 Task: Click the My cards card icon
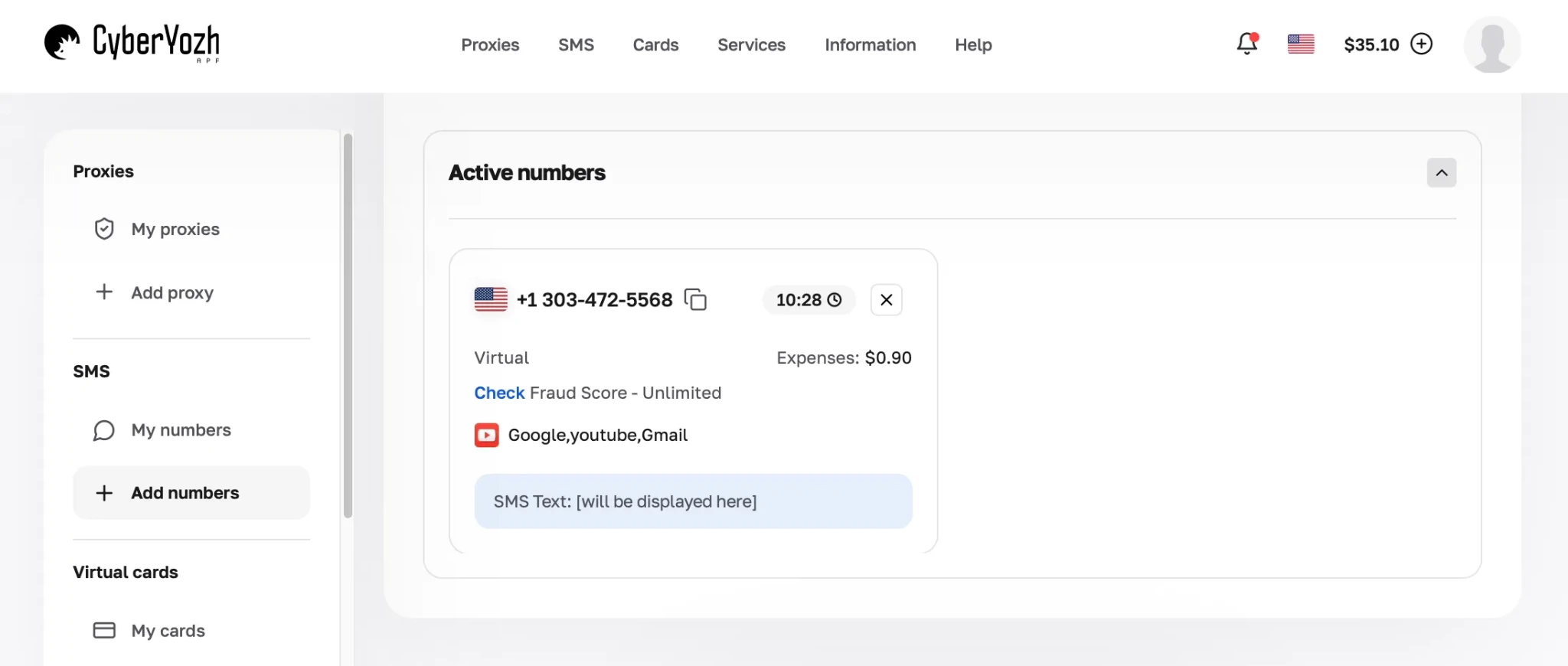point(104,630)
